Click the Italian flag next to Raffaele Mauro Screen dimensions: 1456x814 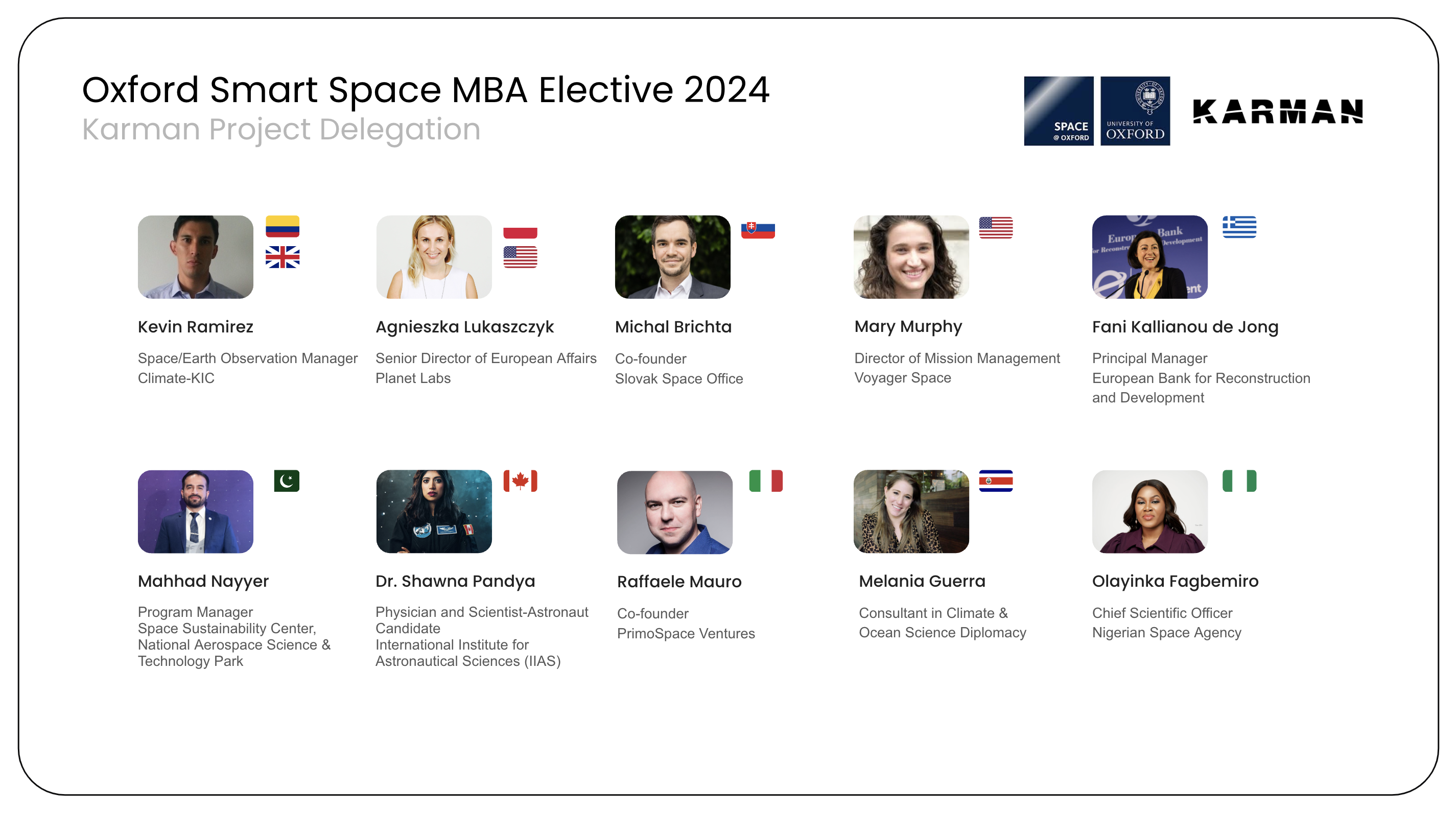pos(765,481)
